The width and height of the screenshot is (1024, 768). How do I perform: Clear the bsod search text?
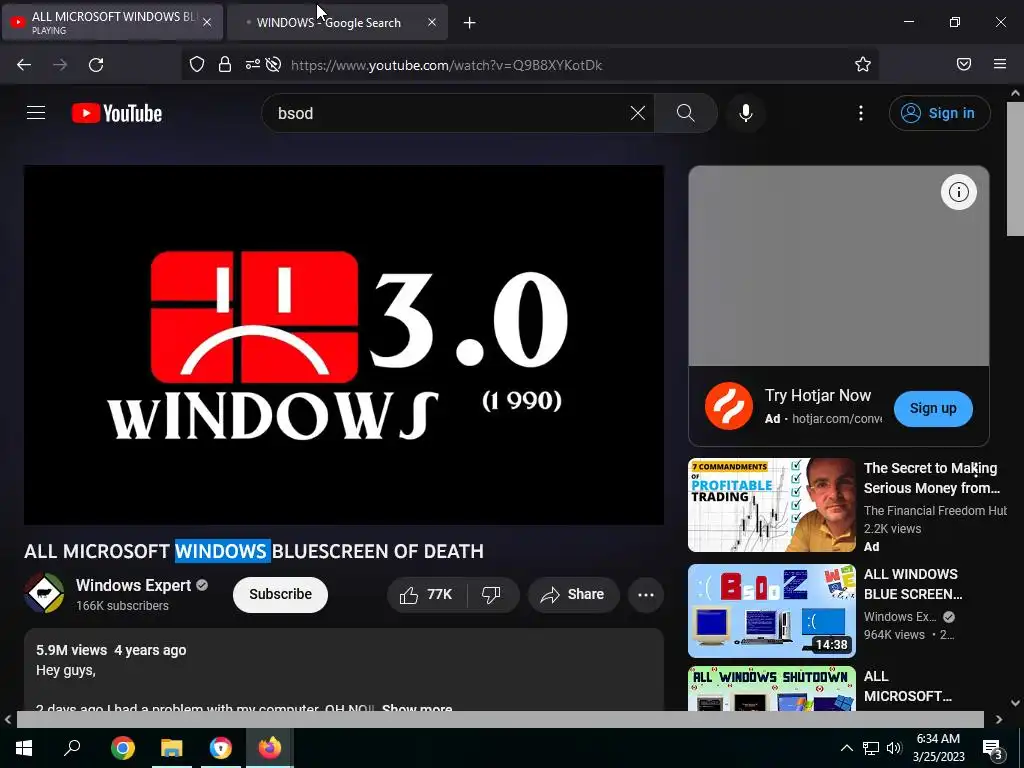click(637, 113)
